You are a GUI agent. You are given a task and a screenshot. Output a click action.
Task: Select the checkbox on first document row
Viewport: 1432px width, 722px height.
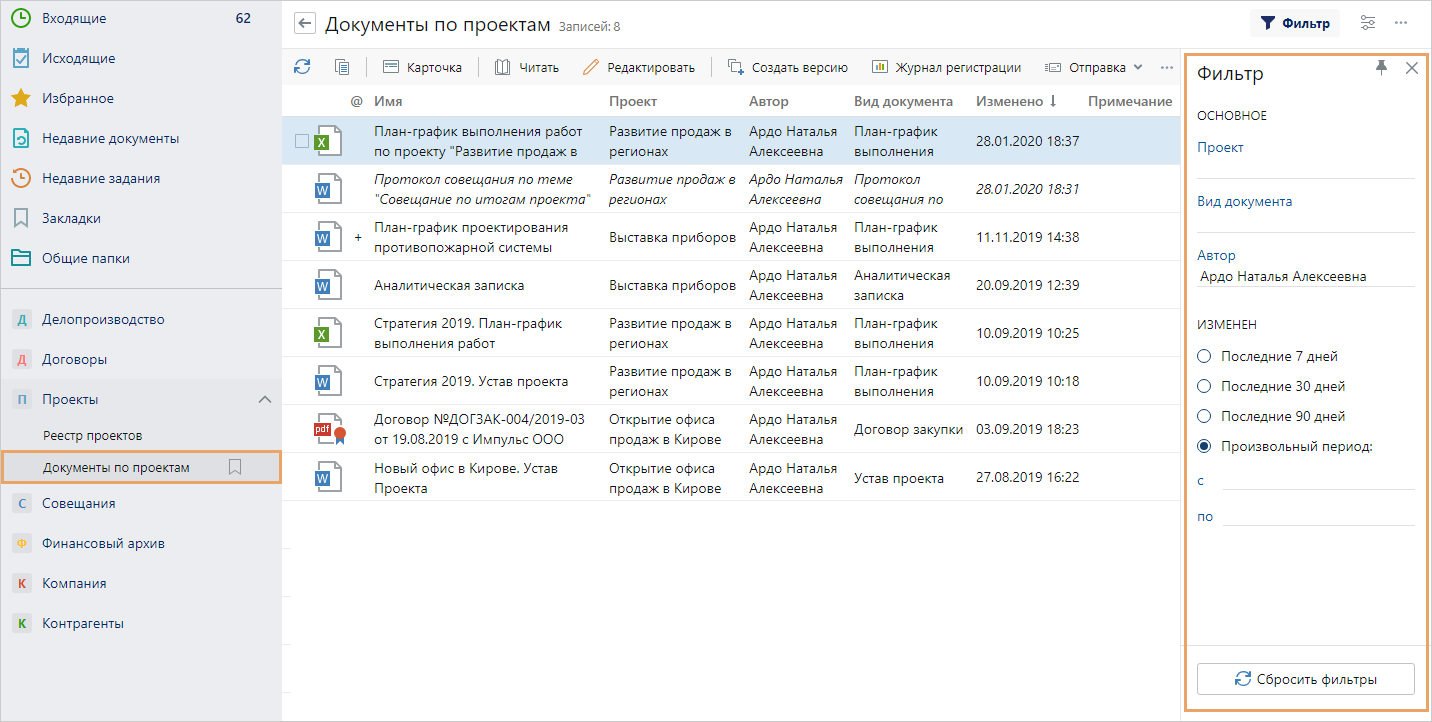[302, 141]
